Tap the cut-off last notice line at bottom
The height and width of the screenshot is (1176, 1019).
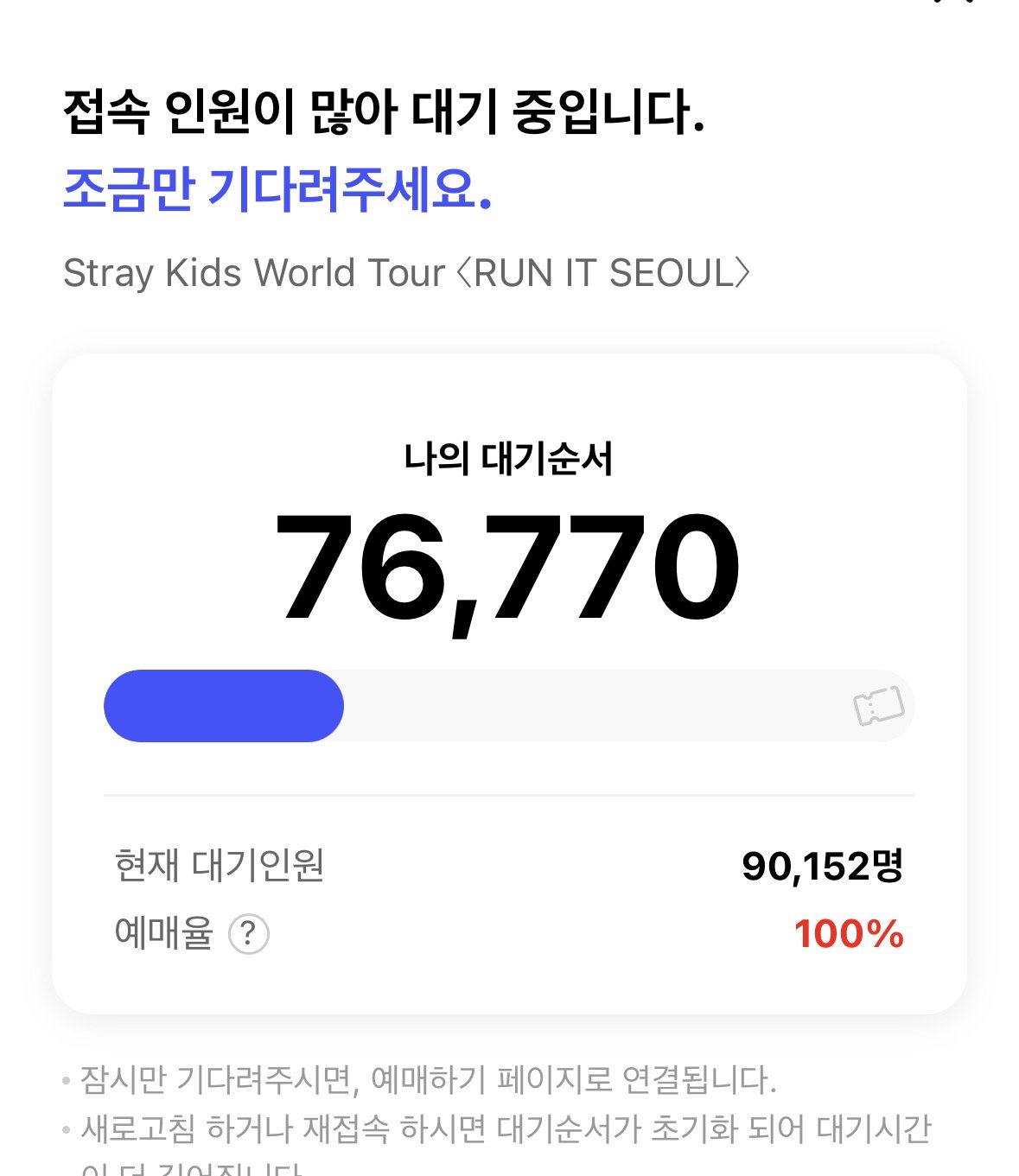point(192,1167)
